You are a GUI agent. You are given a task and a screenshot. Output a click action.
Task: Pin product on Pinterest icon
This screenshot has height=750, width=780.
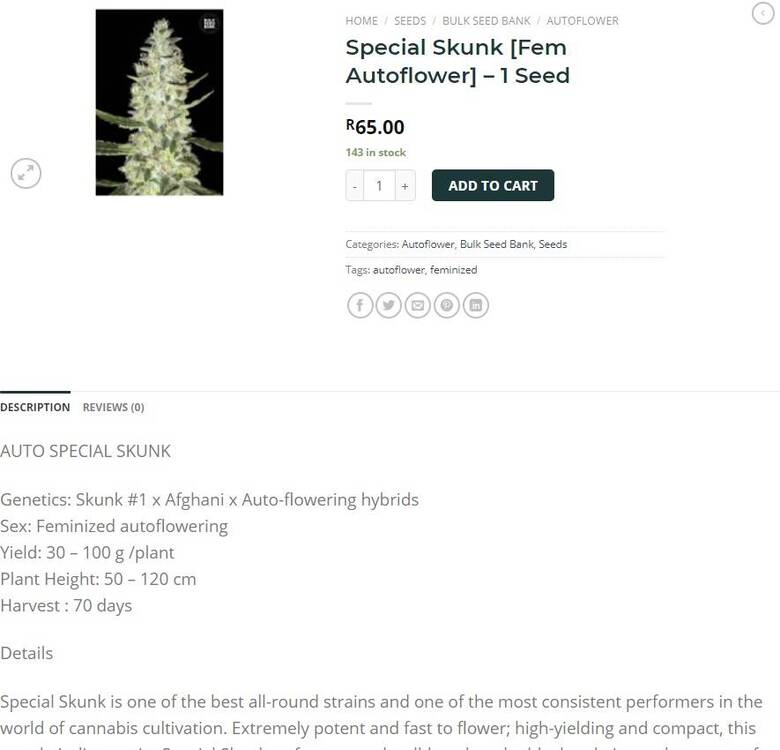446,305
